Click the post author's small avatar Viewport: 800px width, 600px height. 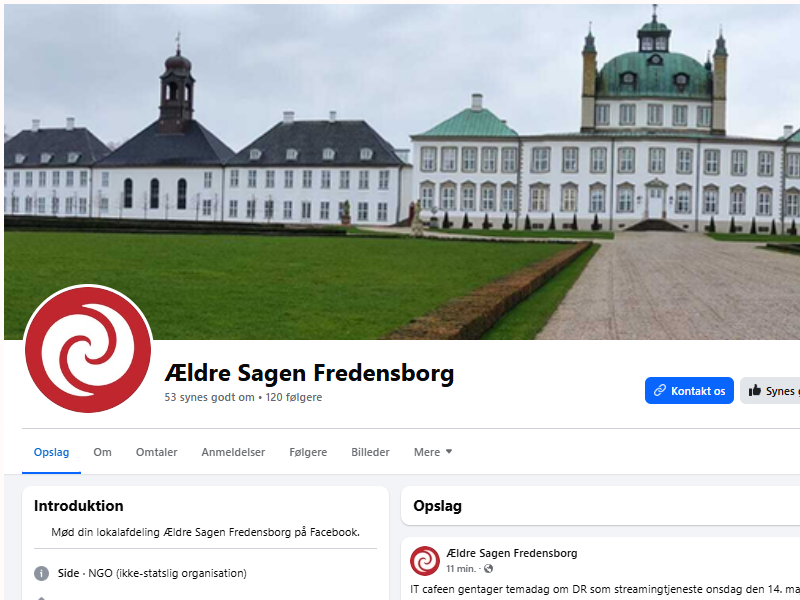coord(424,561)
